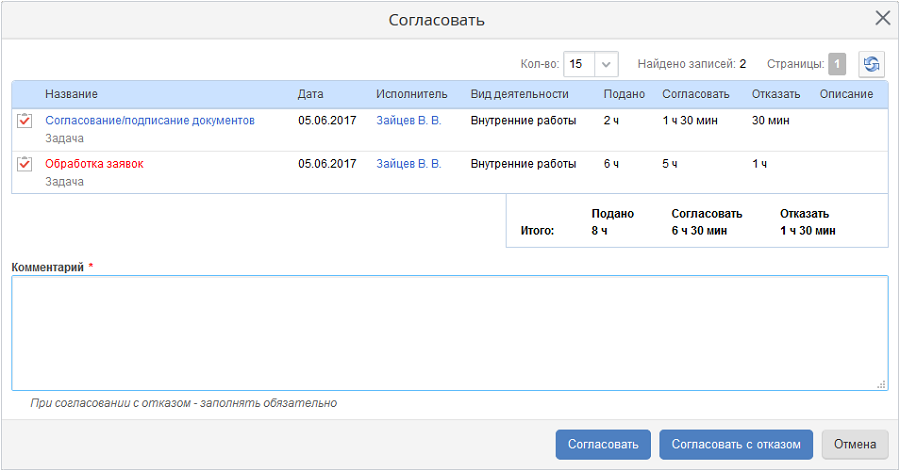Open Зайцев В. В. in second row

[408, 164]
